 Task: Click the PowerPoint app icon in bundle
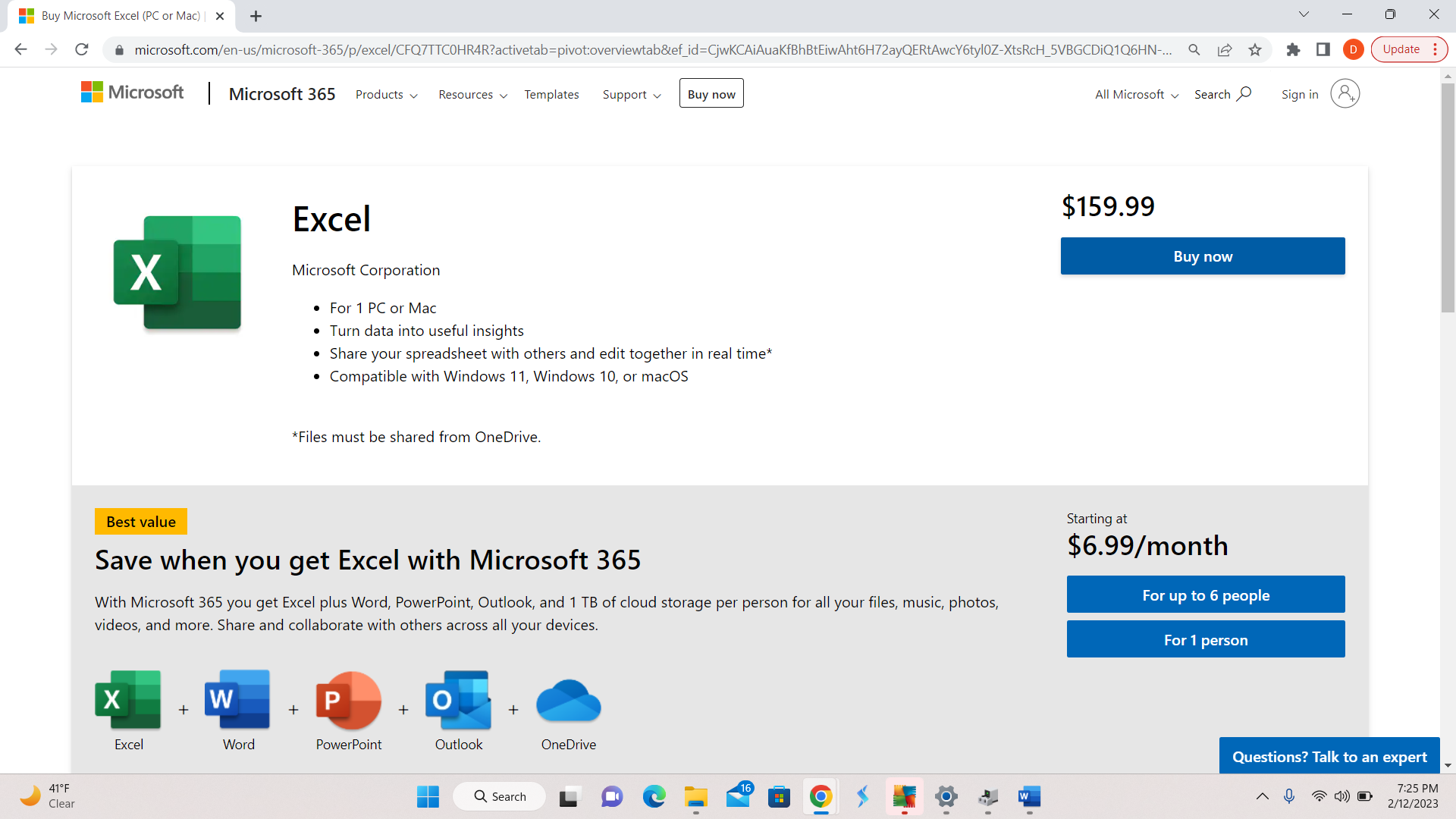click(348, 699)
